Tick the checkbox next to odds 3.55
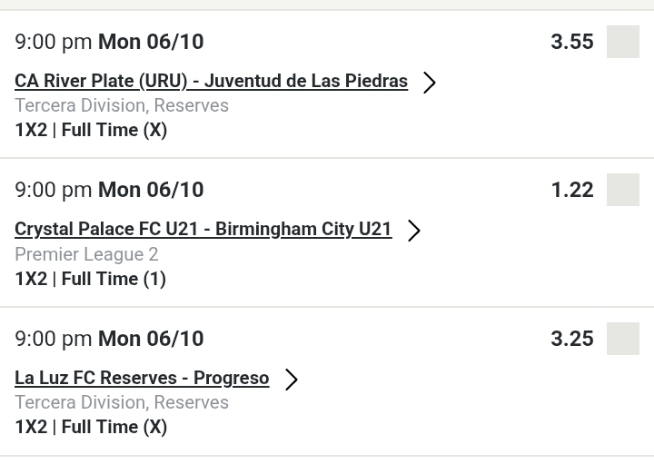 point(623,44)
